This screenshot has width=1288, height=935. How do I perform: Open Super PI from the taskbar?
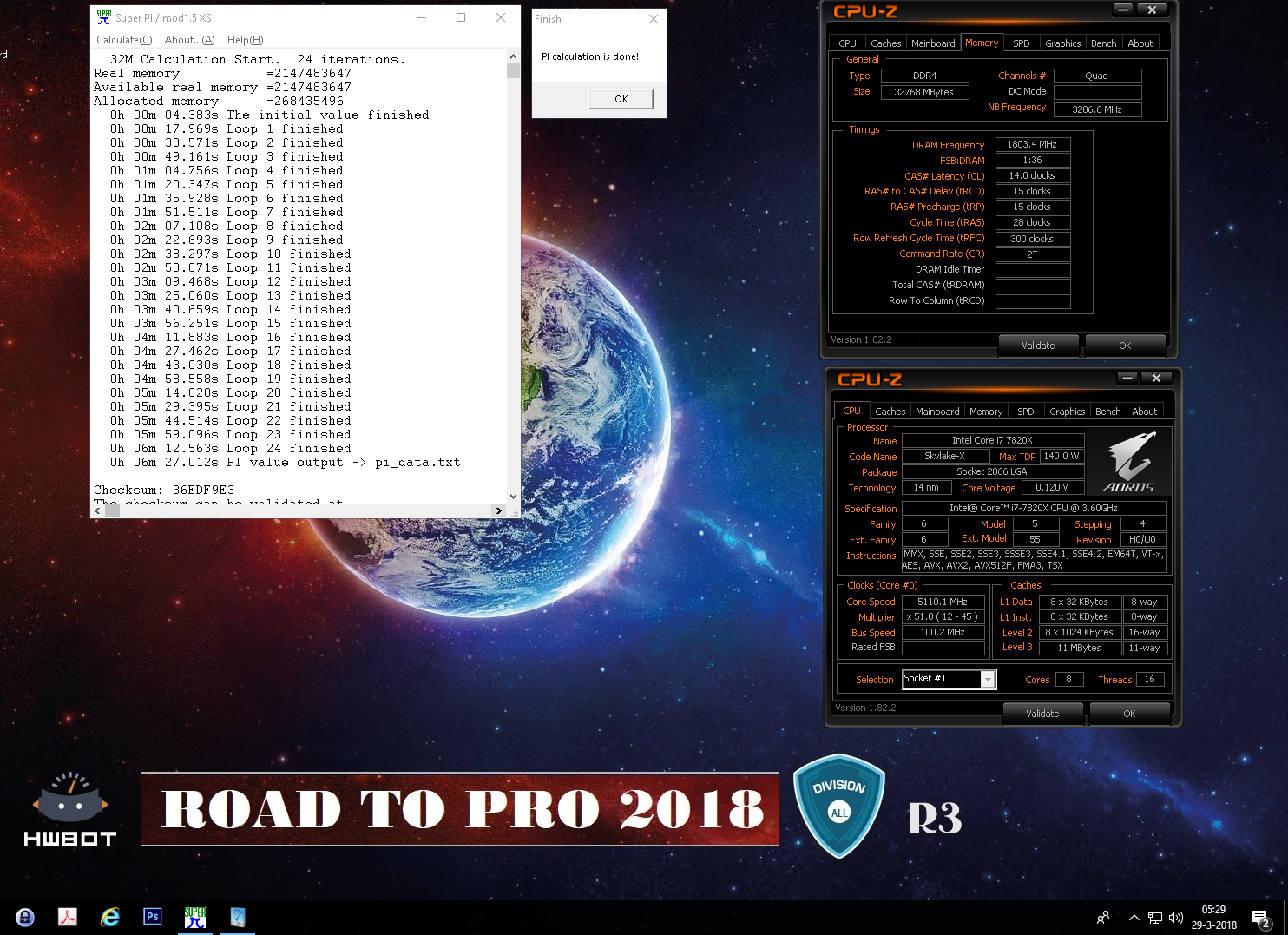(x=195, y=917)
